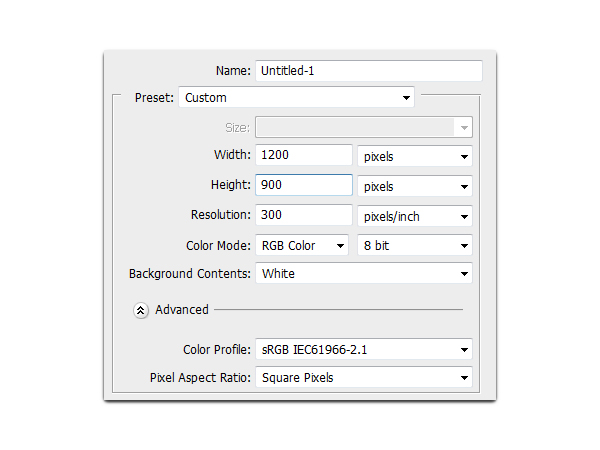Open the RGB Color mode dropdown

coord(302,245)
